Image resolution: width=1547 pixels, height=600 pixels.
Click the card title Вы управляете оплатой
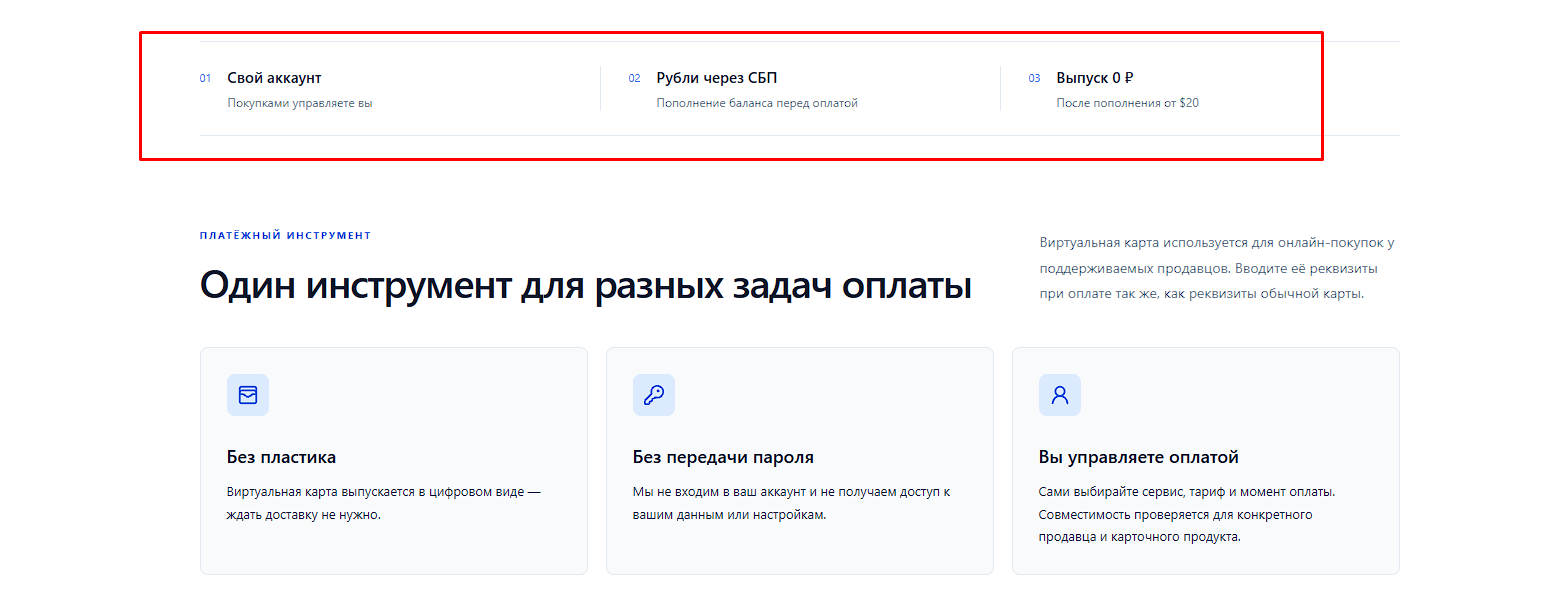click(x=1139, y=457)
